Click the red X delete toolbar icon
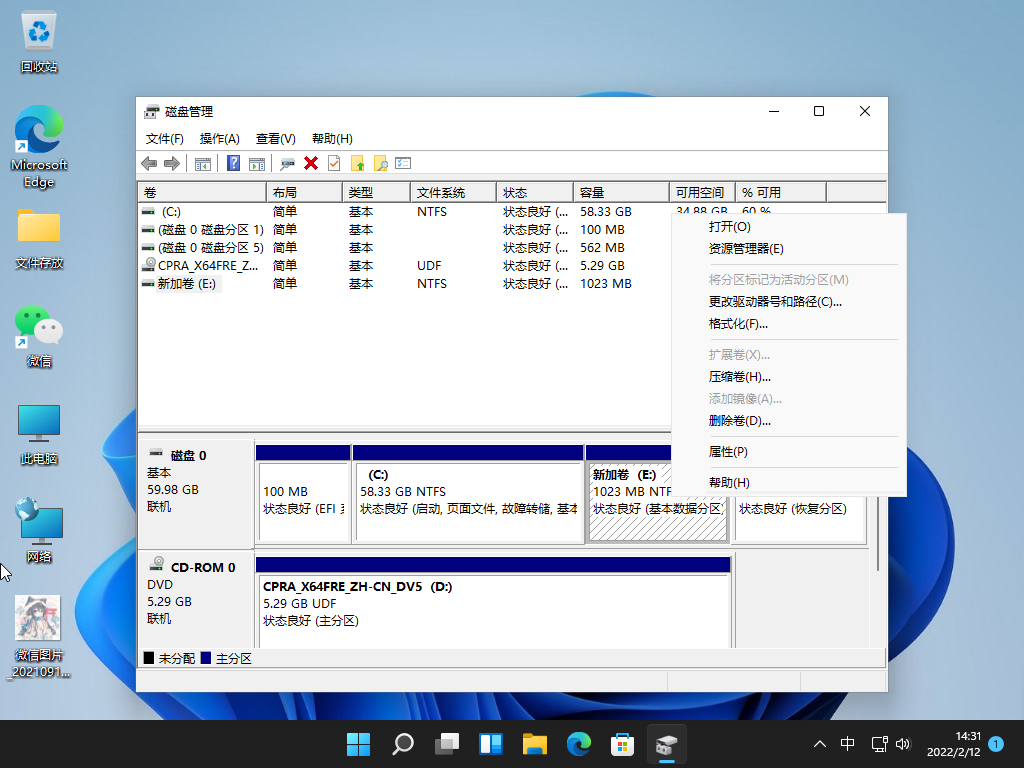The height and width of the screenshot is (768, 1024). pos(311,163)
